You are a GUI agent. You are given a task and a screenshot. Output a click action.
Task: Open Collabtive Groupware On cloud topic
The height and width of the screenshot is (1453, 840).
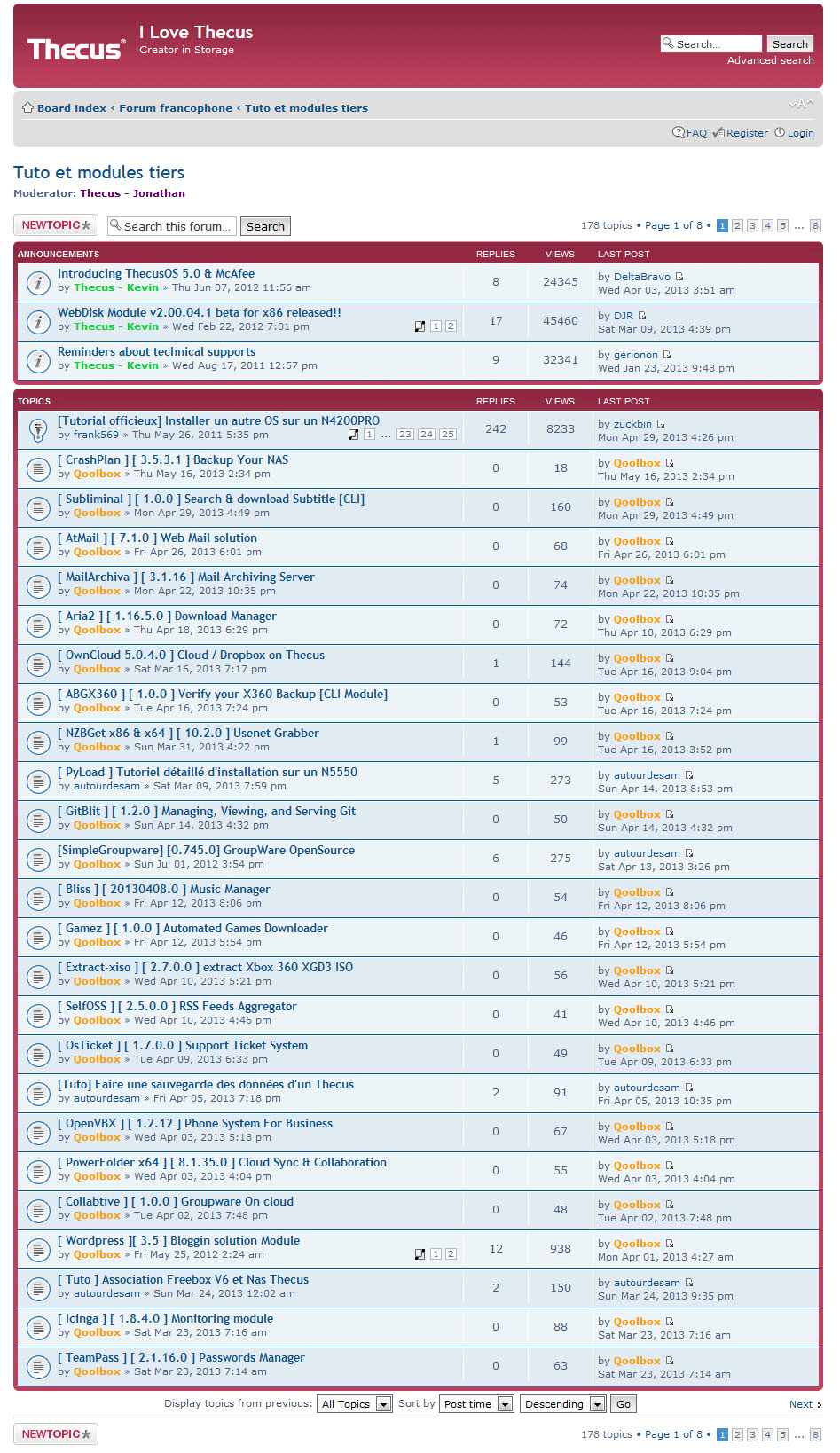point(176,1202)
